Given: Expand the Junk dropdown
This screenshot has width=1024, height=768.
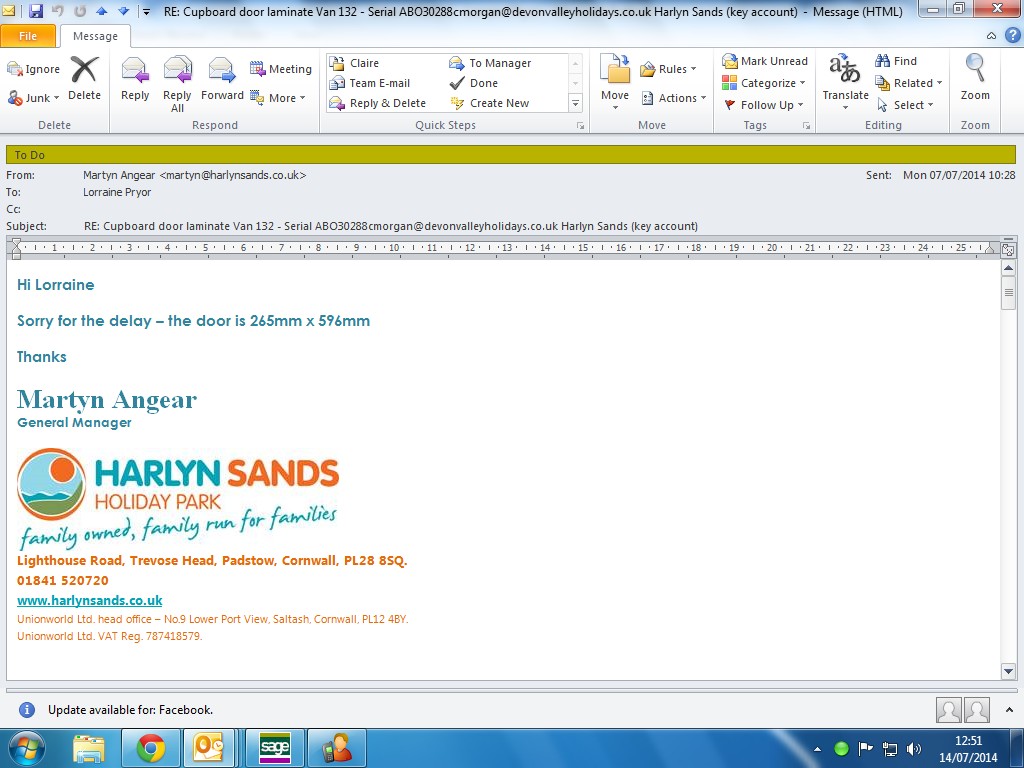Looking at the screenshot, I should [35, 98].
